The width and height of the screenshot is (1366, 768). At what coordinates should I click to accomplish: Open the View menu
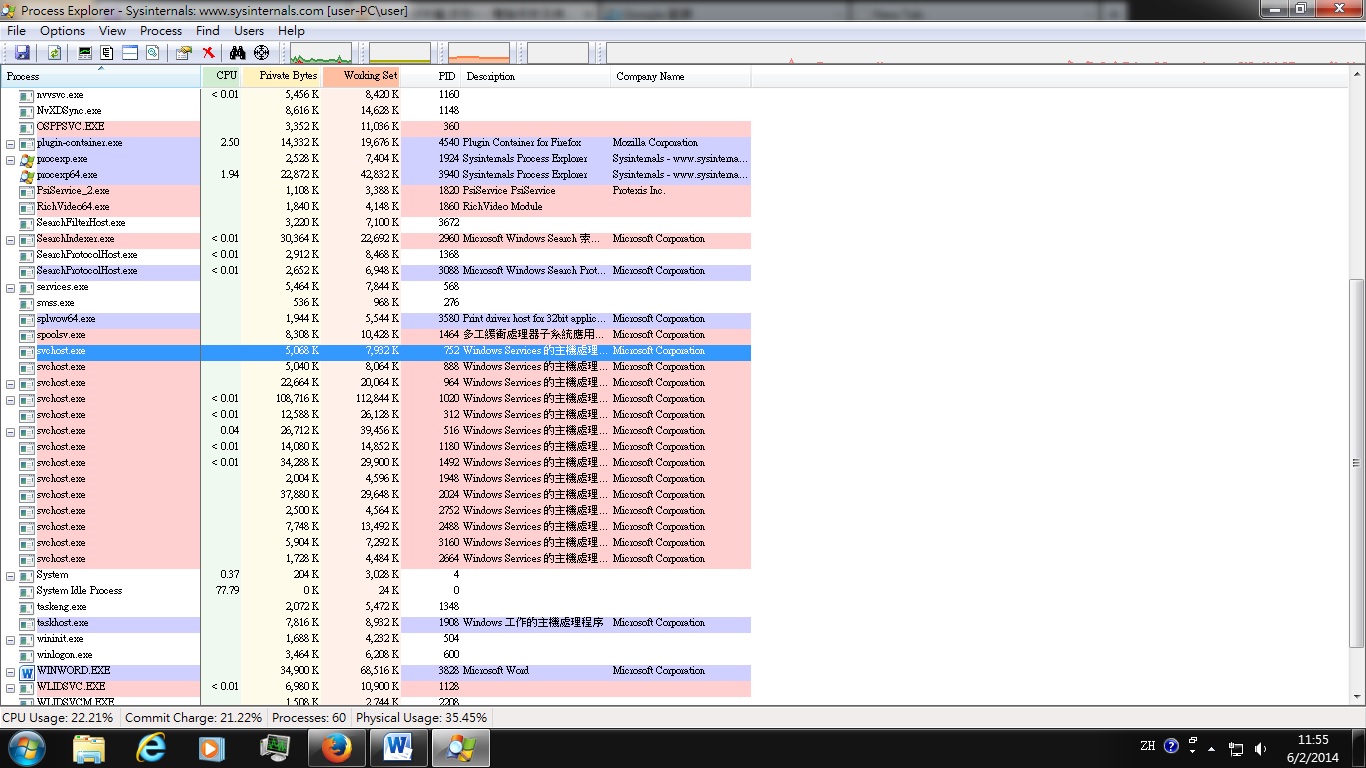[112, 31]
